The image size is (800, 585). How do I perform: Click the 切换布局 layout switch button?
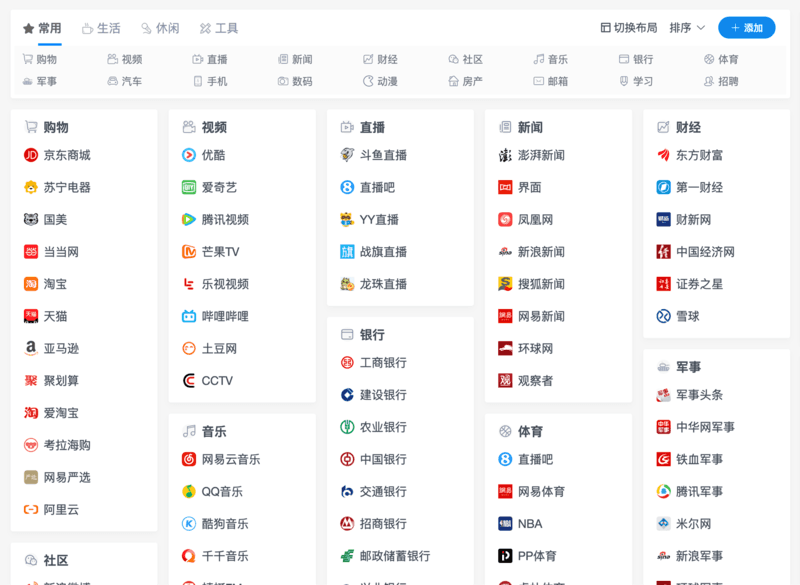pos(629,28)
